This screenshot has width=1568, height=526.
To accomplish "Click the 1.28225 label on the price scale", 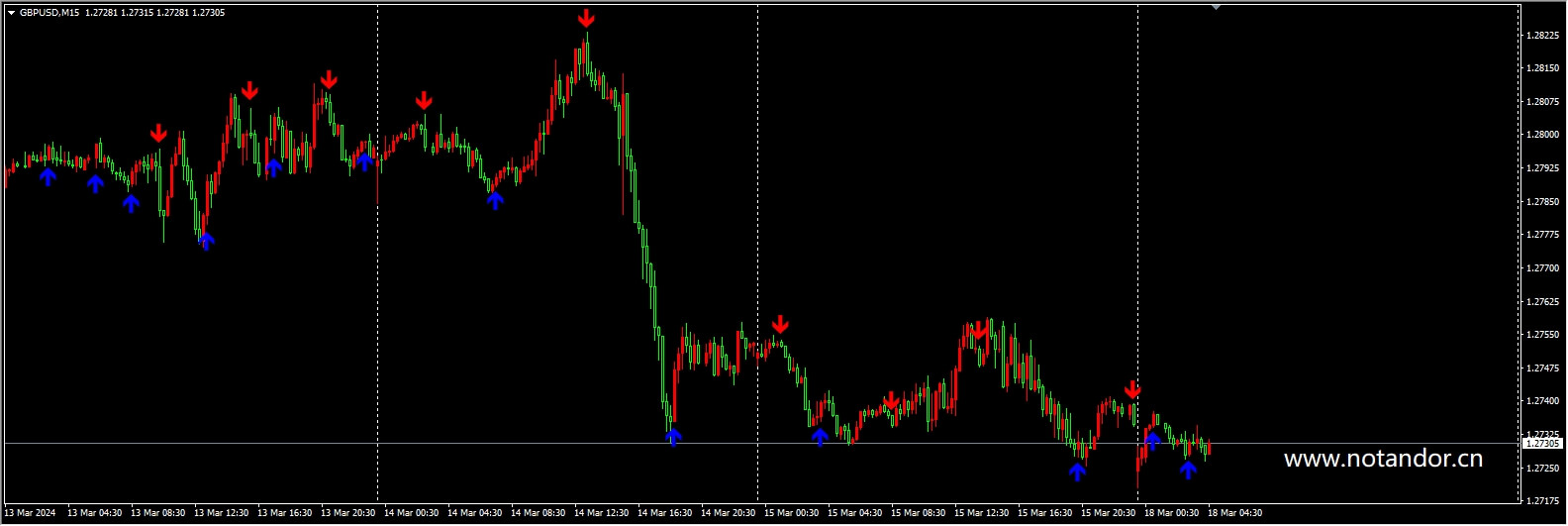I will point(1542,36).
